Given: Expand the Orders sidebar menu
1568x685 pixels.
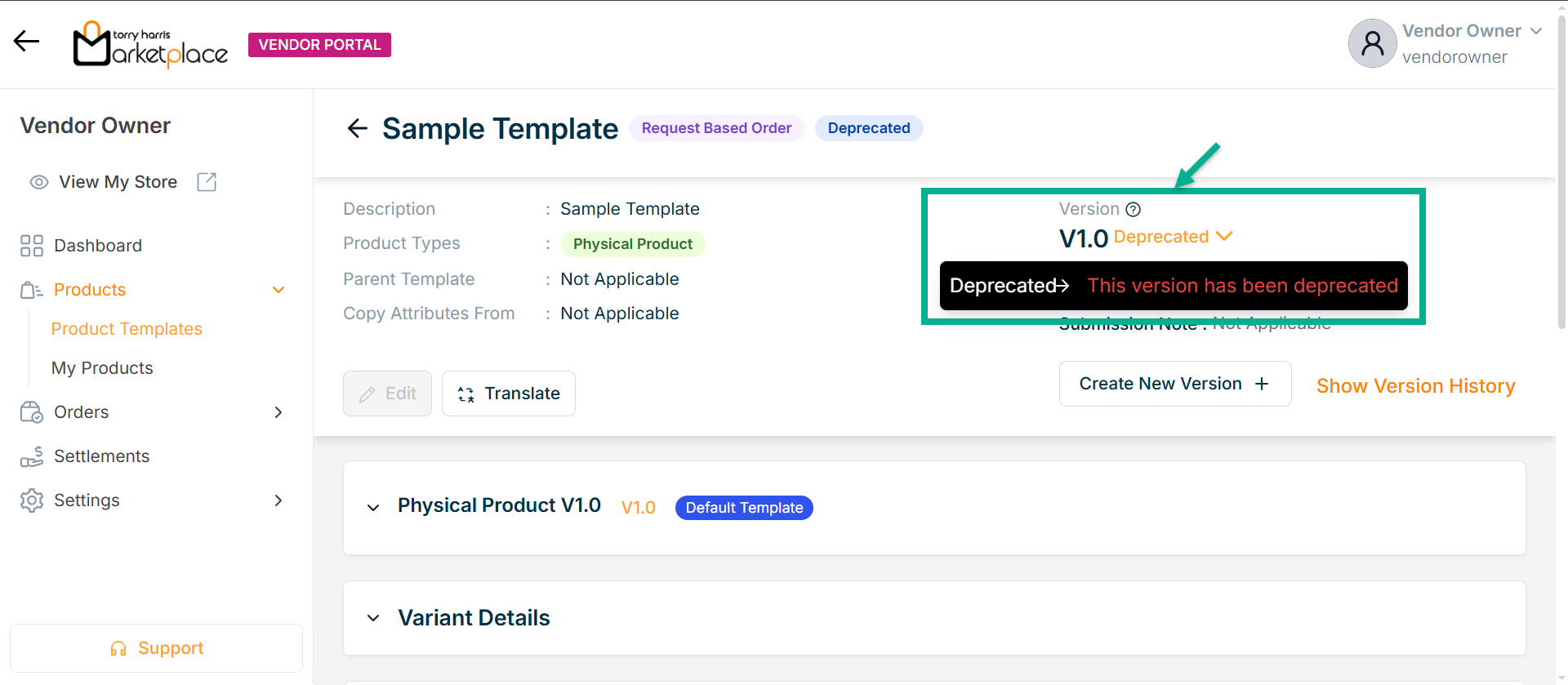Looking at the screenshot, I should pos(278,412).
